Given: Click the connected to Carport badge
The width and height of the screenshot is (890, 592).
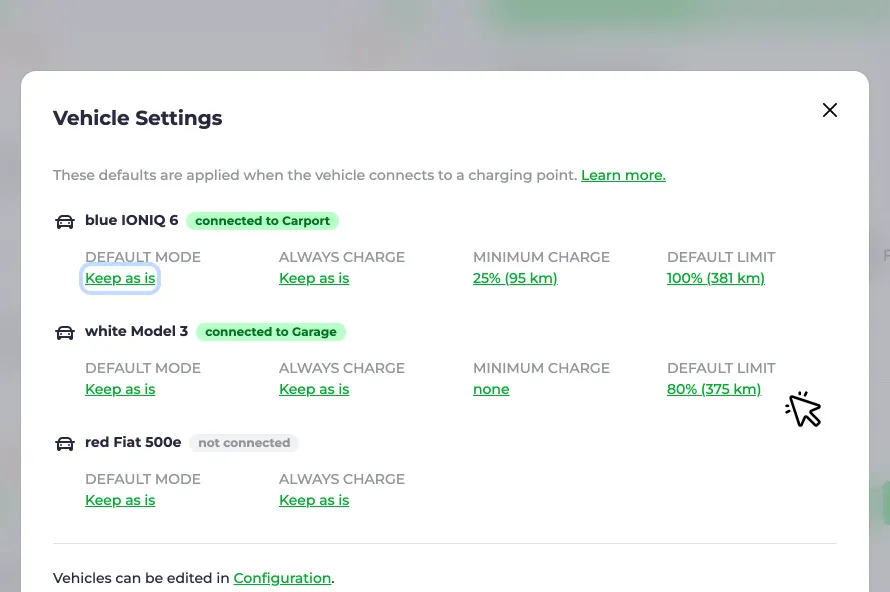Looking at the screenshot, I should [262, 221].
